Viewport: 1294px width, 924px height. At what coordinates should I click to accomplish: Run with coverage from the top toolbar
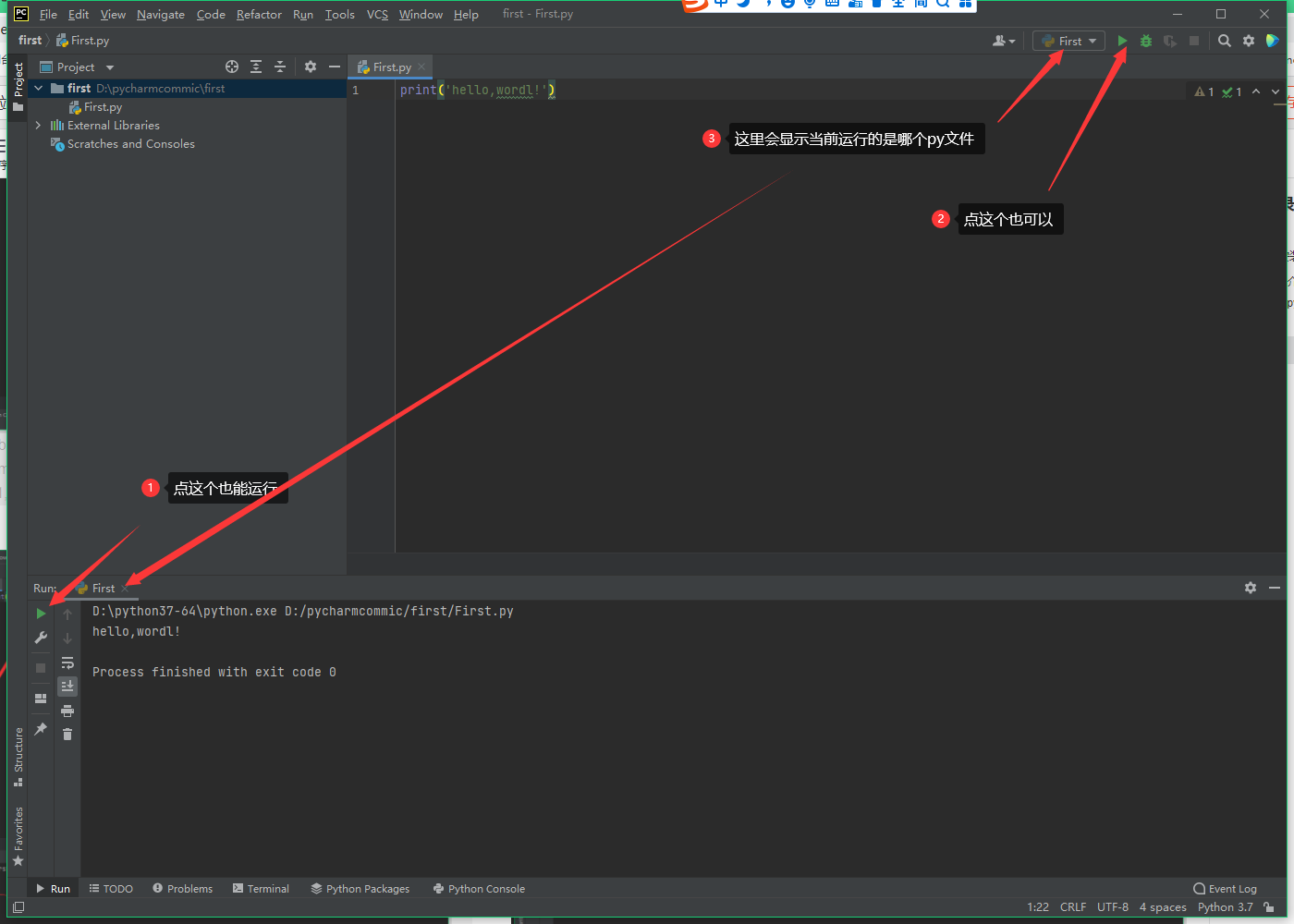click(x=1170, y=41)
